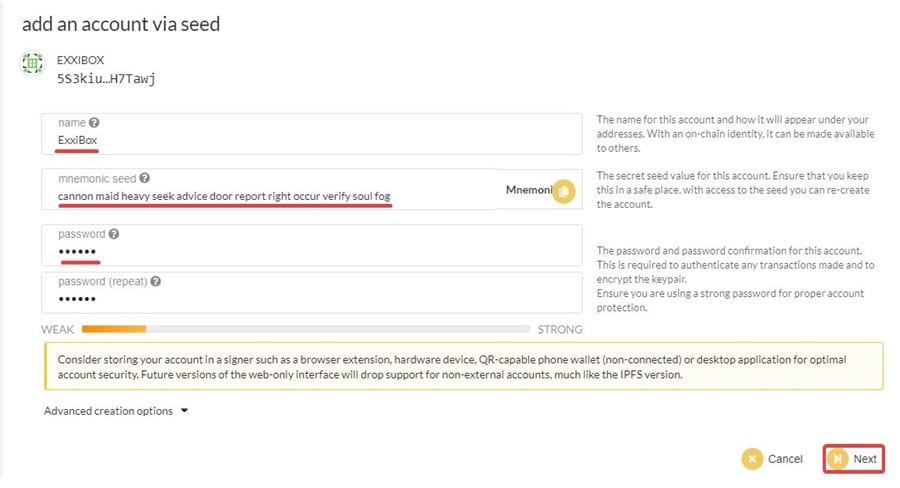Viewport: 900px width, 488px height.
Task: Click the 5S3kiu…H7Tawj account address
Action: [x=106, y=78]
